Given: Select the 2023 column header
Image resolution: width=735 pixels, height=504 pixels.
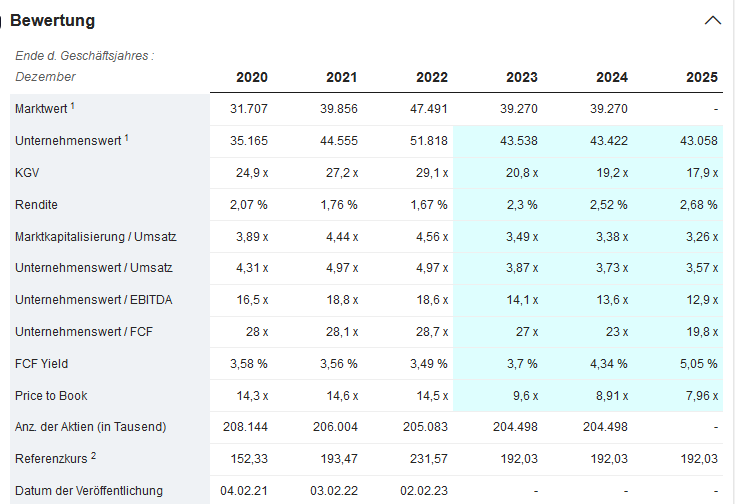Looking at the screenshot, I should tap(521, 78).
